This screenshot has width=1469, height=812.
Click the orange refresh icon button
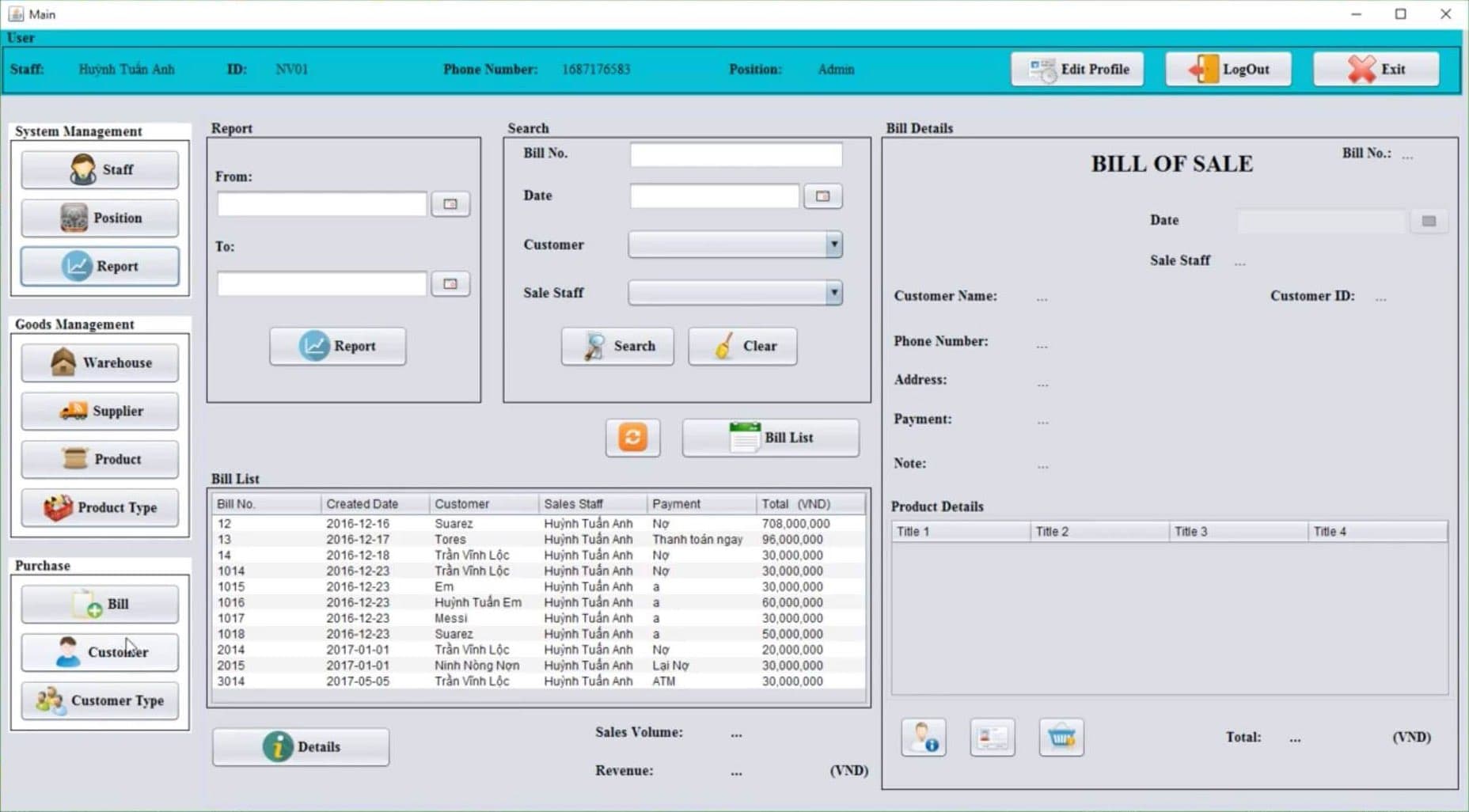tap(632, 438)
